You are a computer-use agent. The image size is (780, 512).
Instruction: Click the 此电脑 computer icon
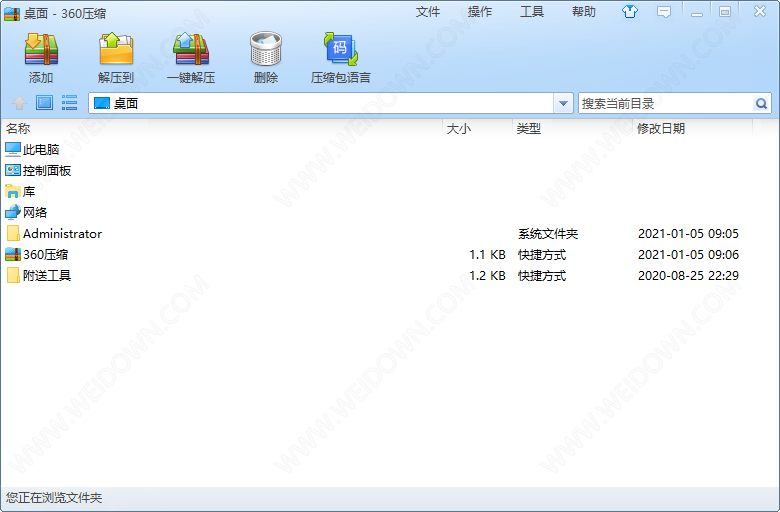tap(12, 149)
